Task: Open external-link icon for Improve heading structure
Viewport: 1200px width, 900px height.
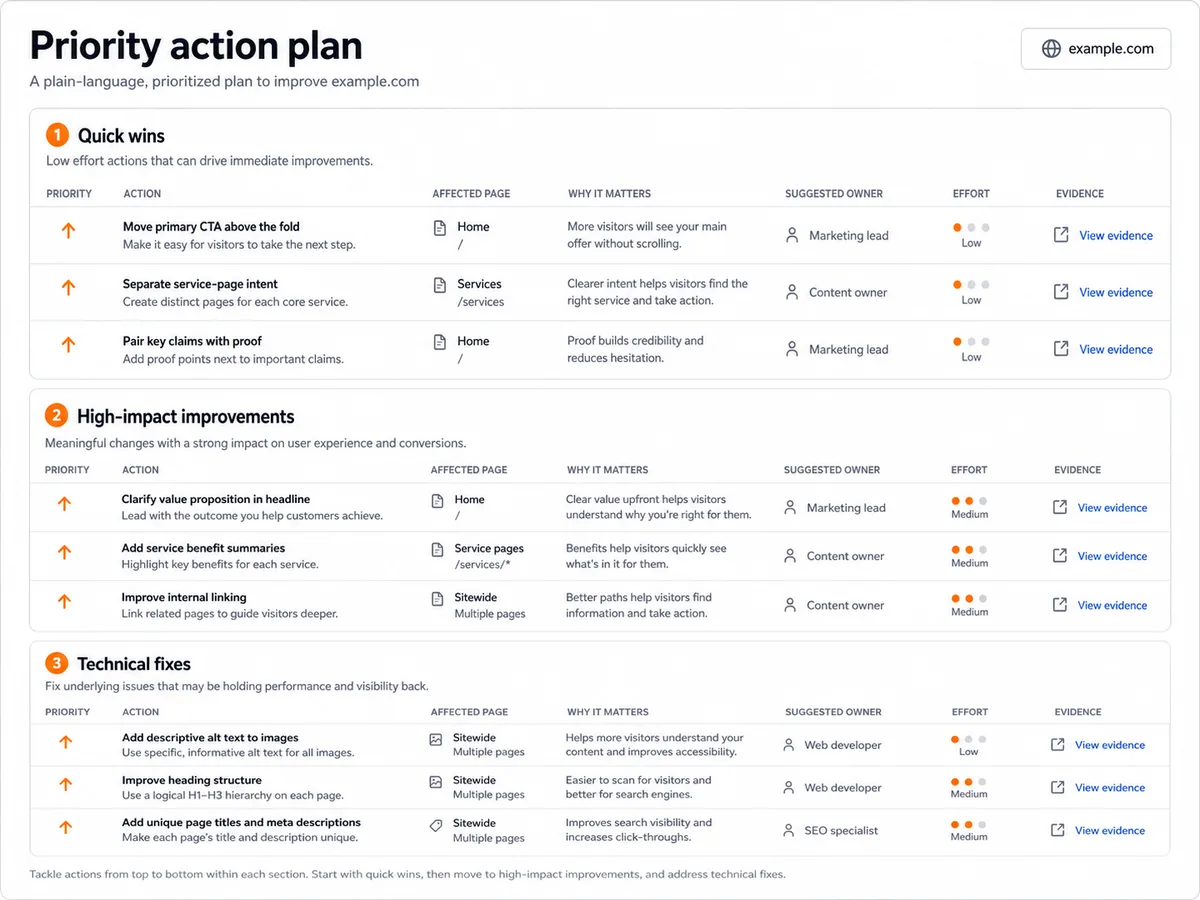Action: (x=1058, y=788)
